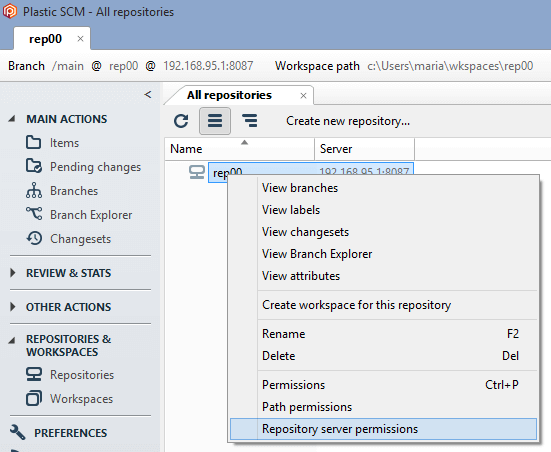Click the Pending changes icon

click(34, 166)
